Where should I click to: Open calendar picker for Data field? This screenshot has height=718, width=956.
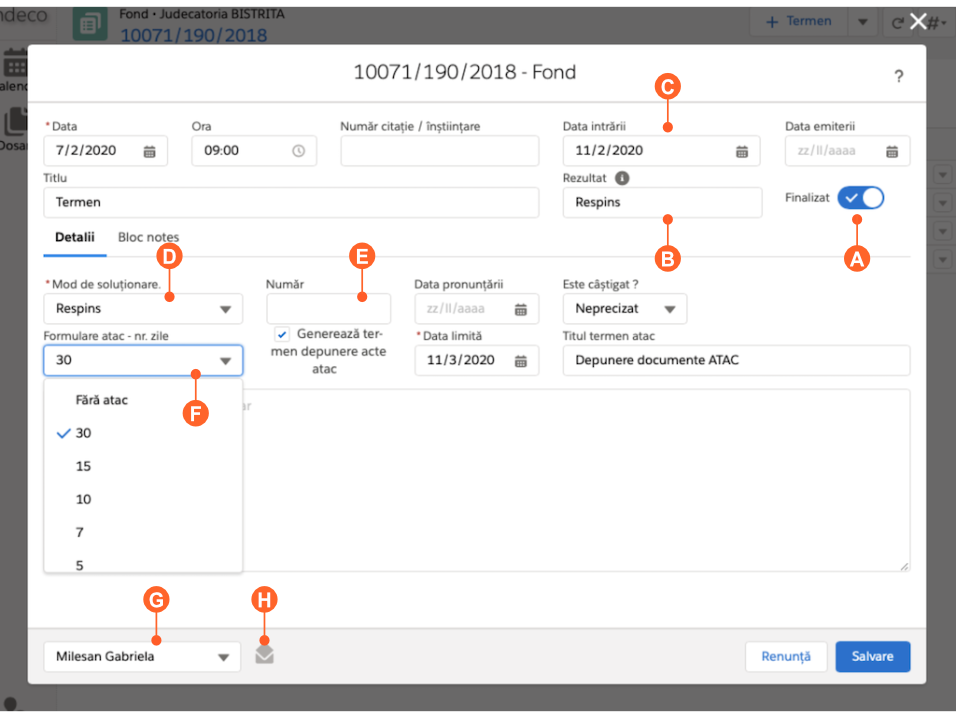click(149, 151)
